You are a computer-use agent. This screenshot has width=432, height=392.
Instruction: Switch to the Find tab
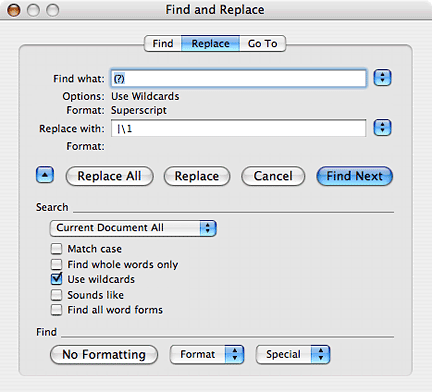(x=163, y=44)
